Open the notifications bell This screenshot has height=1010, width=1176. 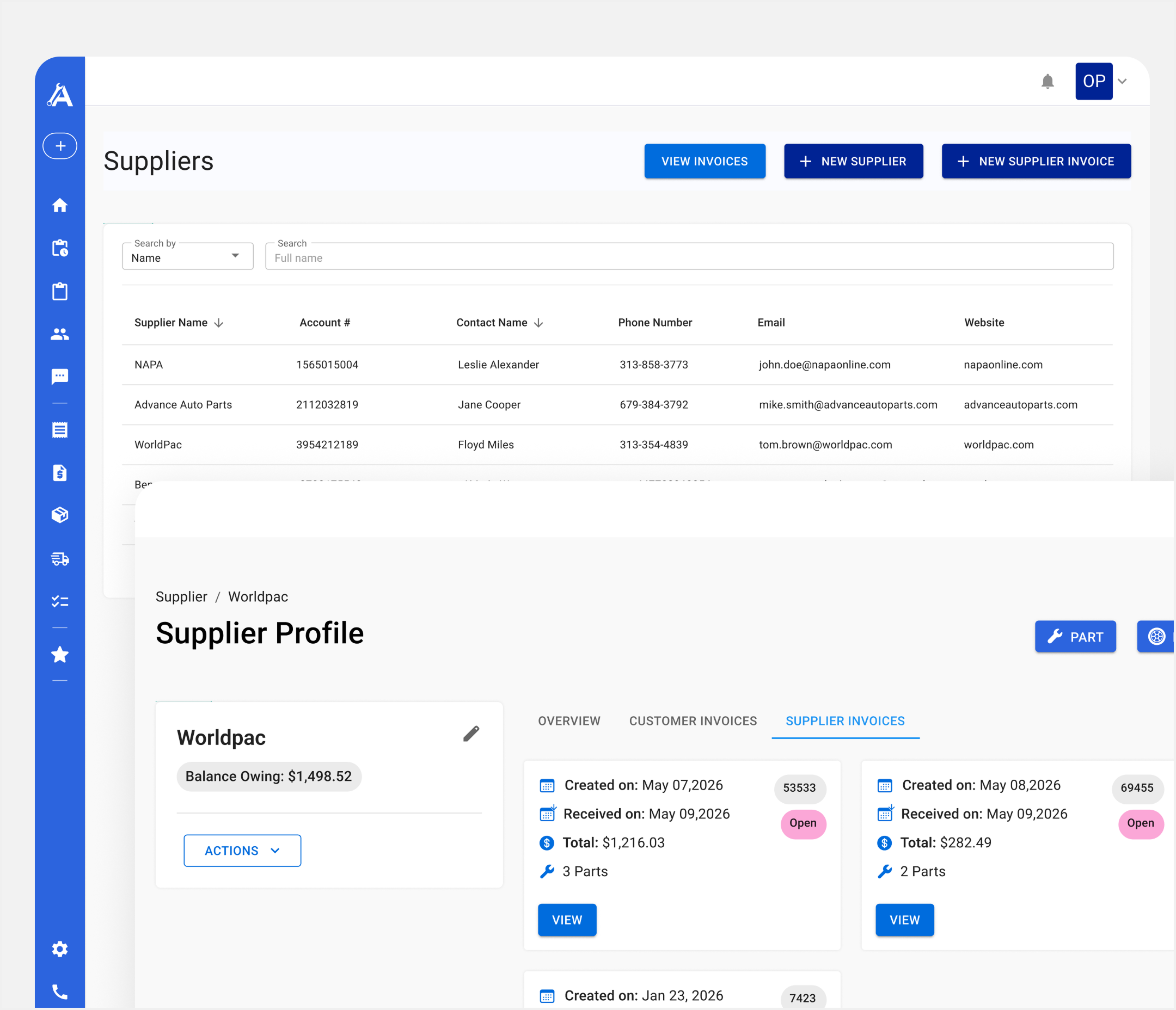pyautogui.click(x=1047, y=82)
